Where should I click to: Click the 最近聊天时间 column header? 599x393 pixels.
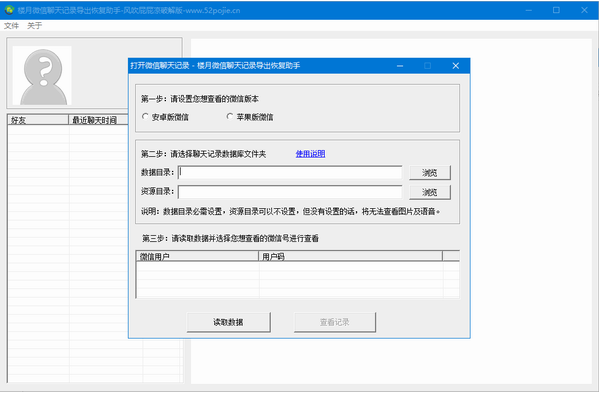(x=98, y=120)
